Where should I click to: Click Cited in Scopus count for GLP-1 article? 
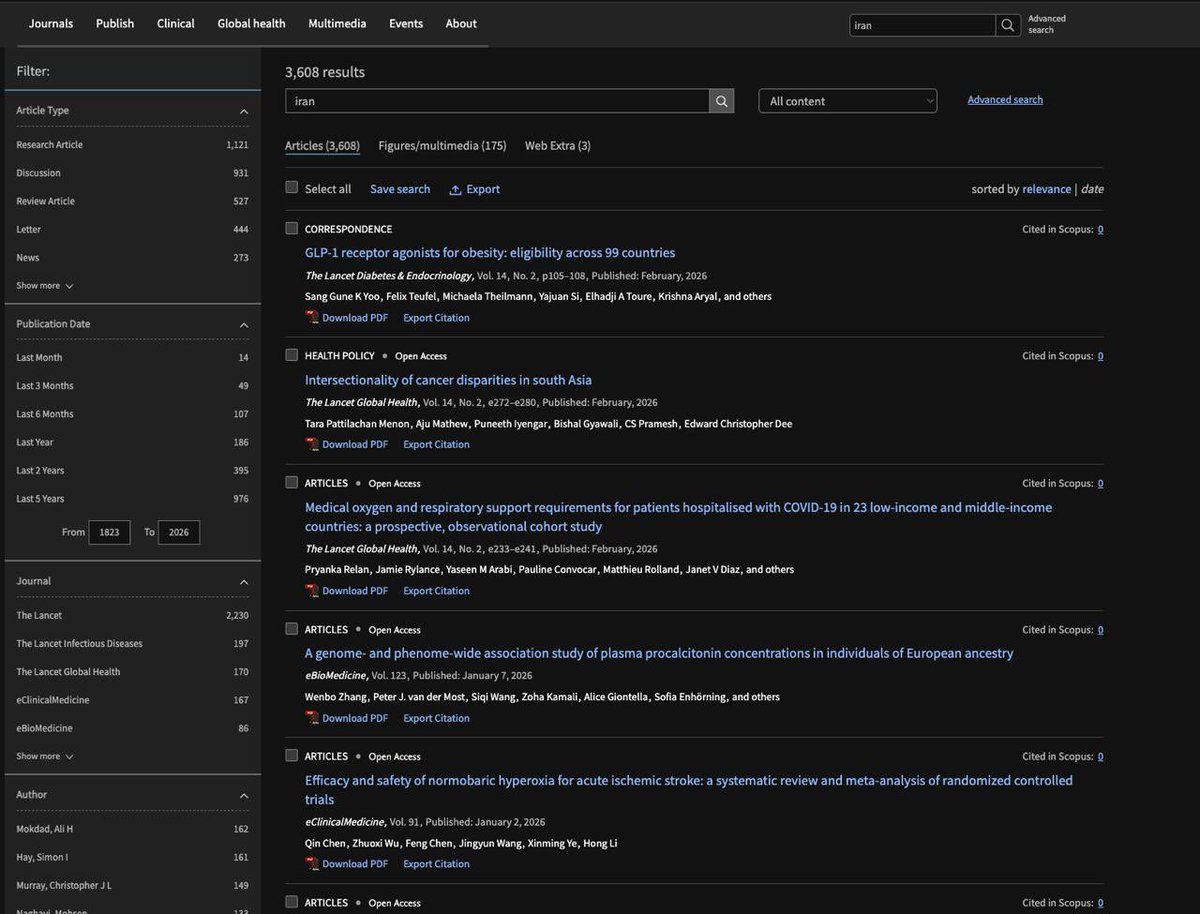click(1101, 229)
